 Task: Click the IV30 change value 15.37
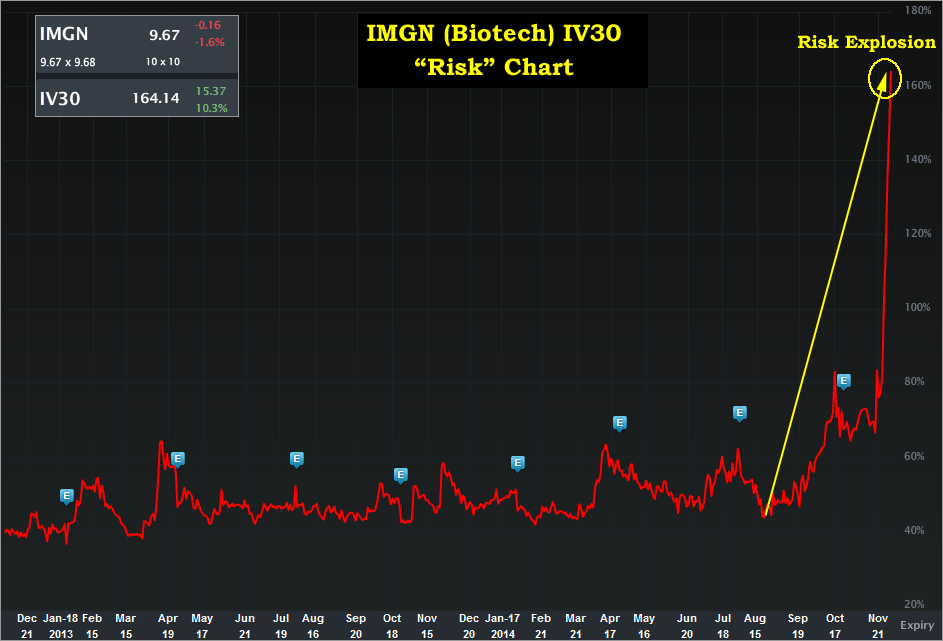pos(211,91)
